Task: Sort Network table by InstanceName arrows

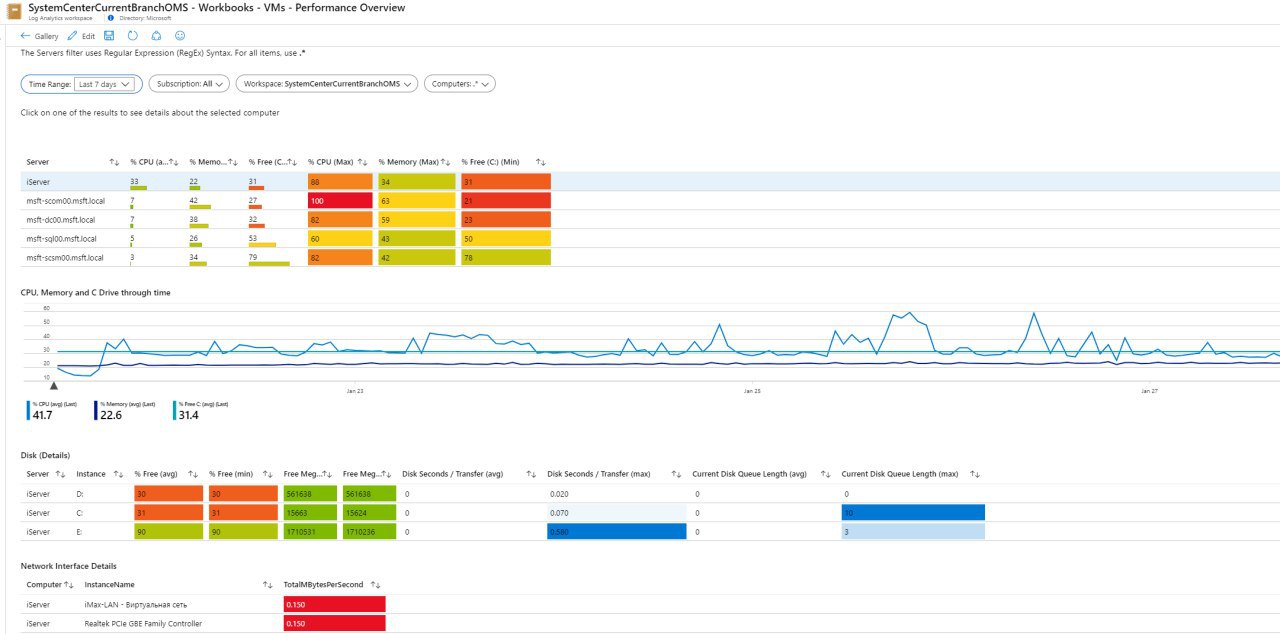Action: pyautogui.click(x=267, y=585)
